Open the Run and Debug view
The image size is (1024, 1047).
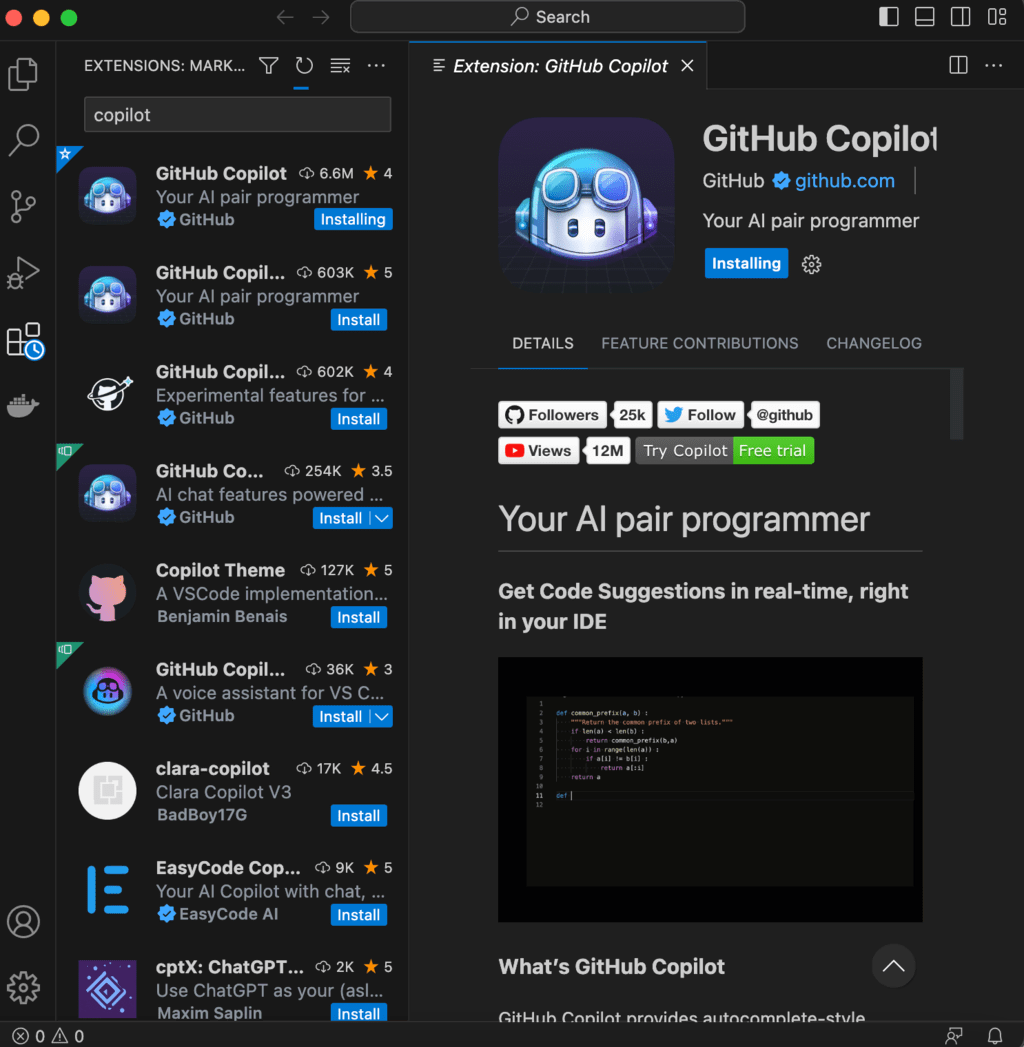(x=24, y=272)
